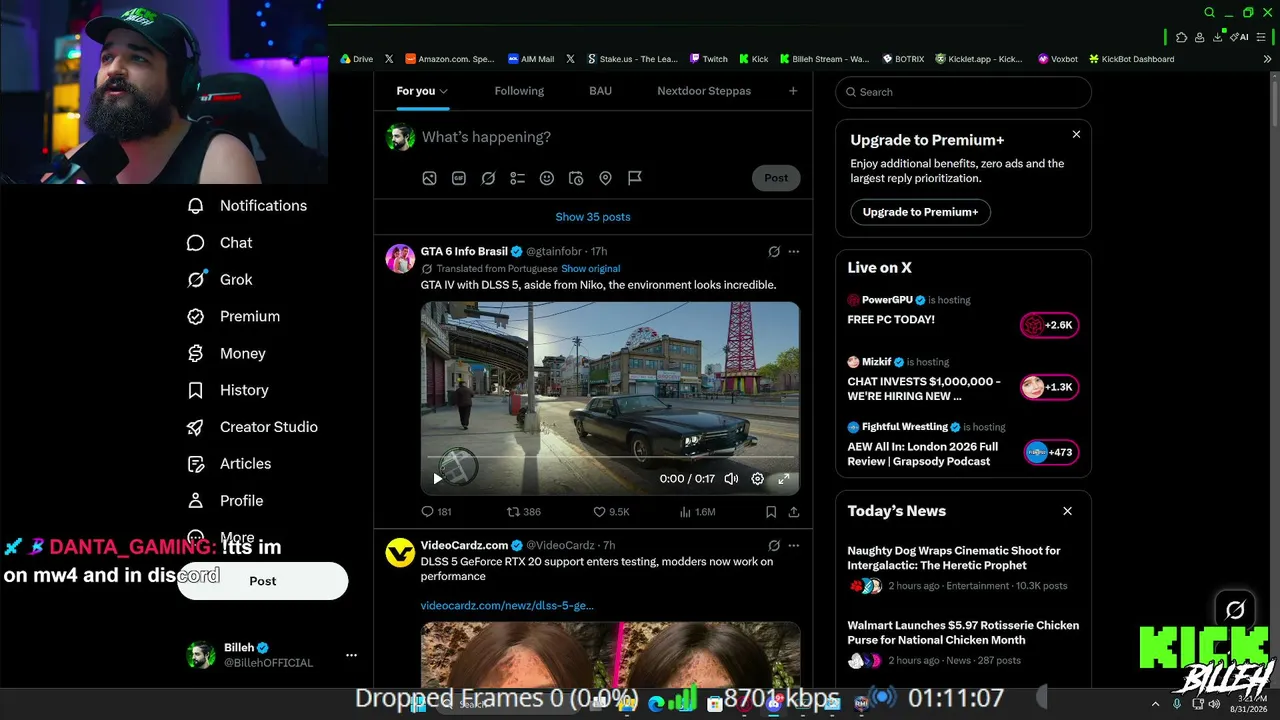1280x720 pixels.
Task: Open the GTA IV video thumbnail
Action: coord(610,398)
